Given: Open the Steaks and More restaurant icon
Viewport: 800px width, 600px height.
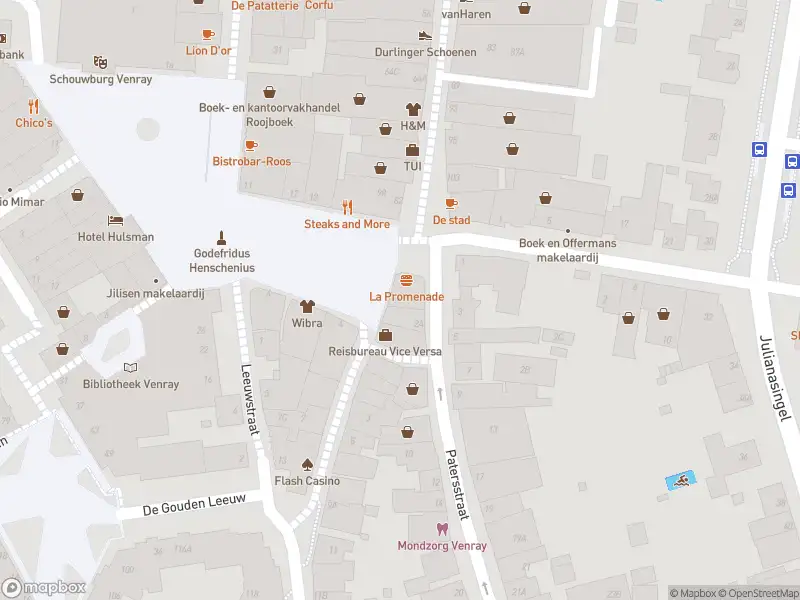Looking at the screenshot, I should (347, 207).
